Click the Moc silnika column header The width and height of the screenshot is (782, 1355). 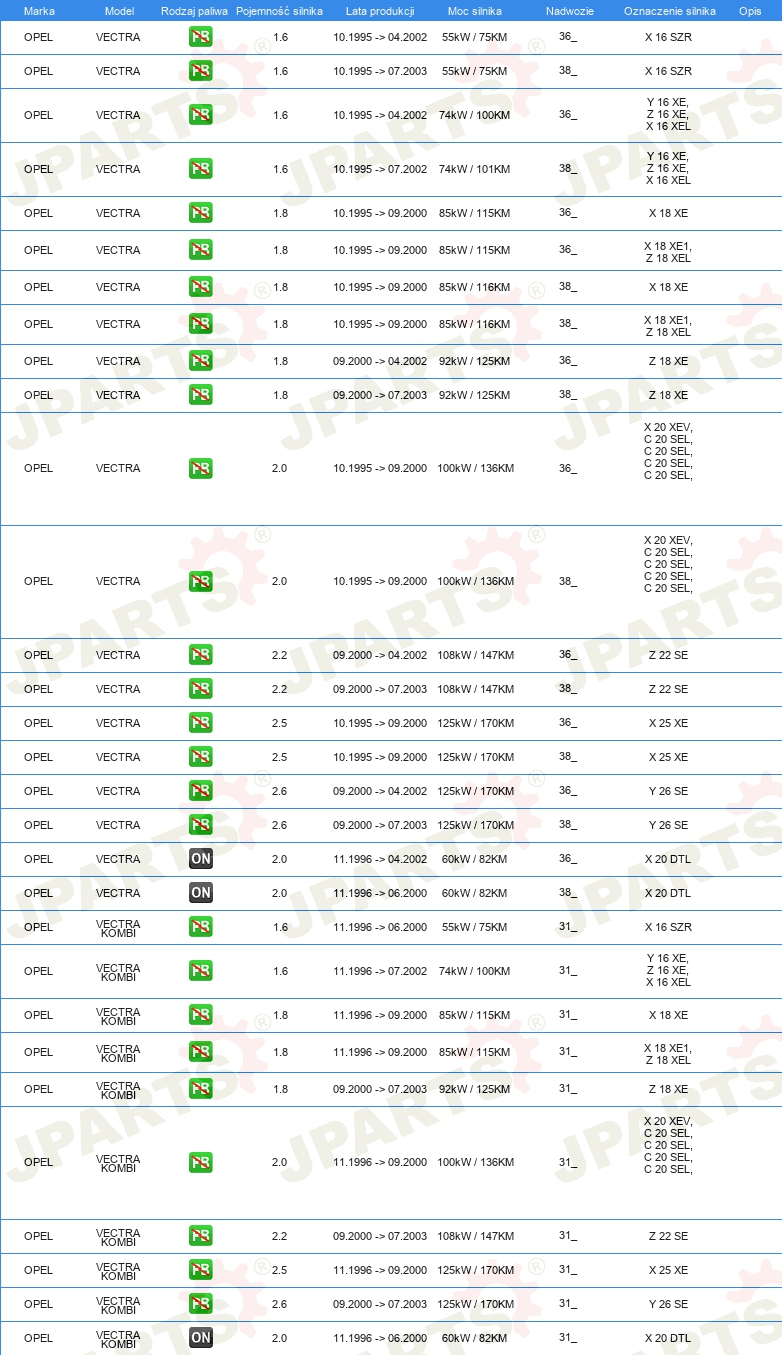(x=475, y=11)
